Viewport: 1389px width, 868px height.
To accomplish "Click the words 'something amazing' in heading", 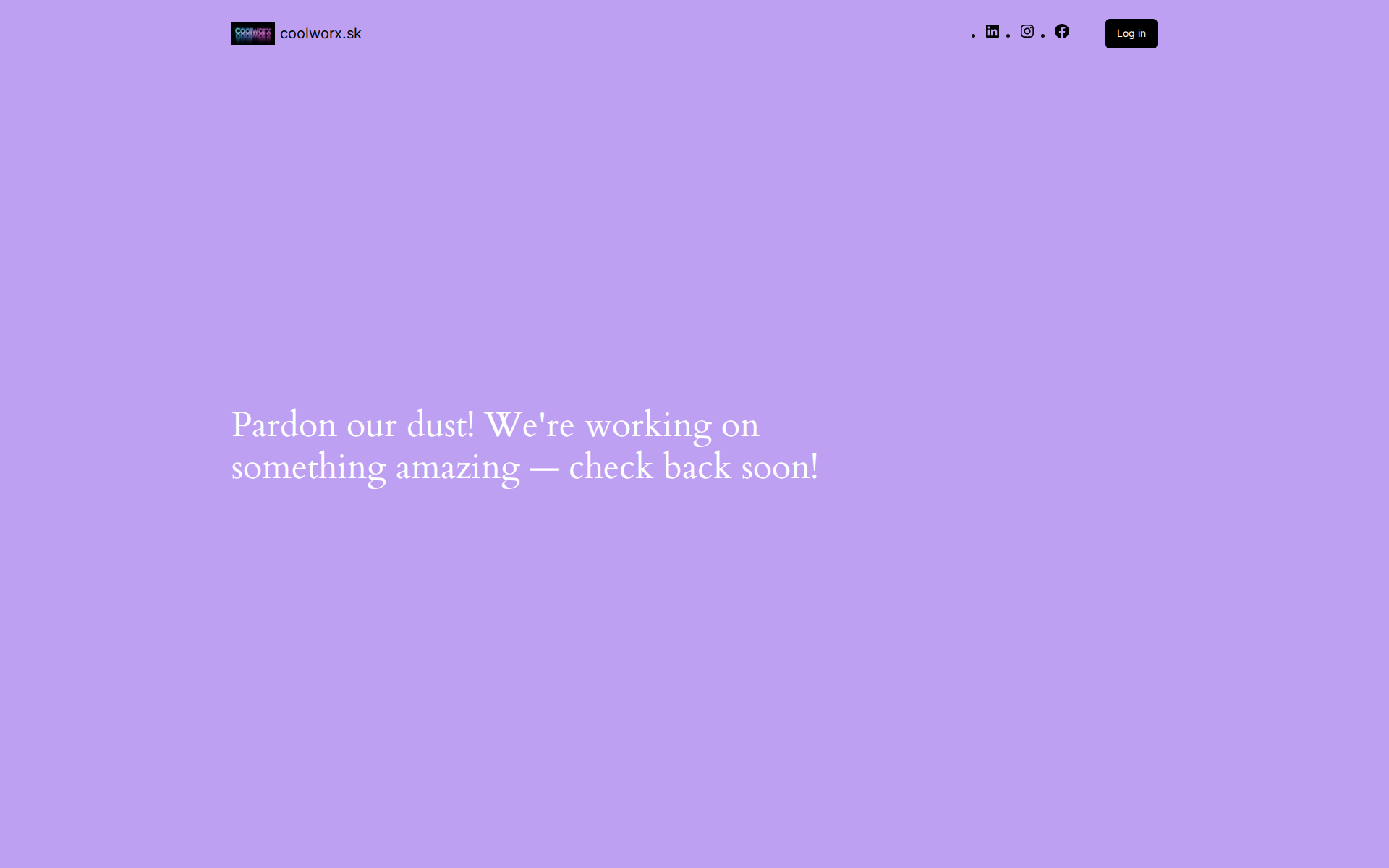I will pos(375,467).
